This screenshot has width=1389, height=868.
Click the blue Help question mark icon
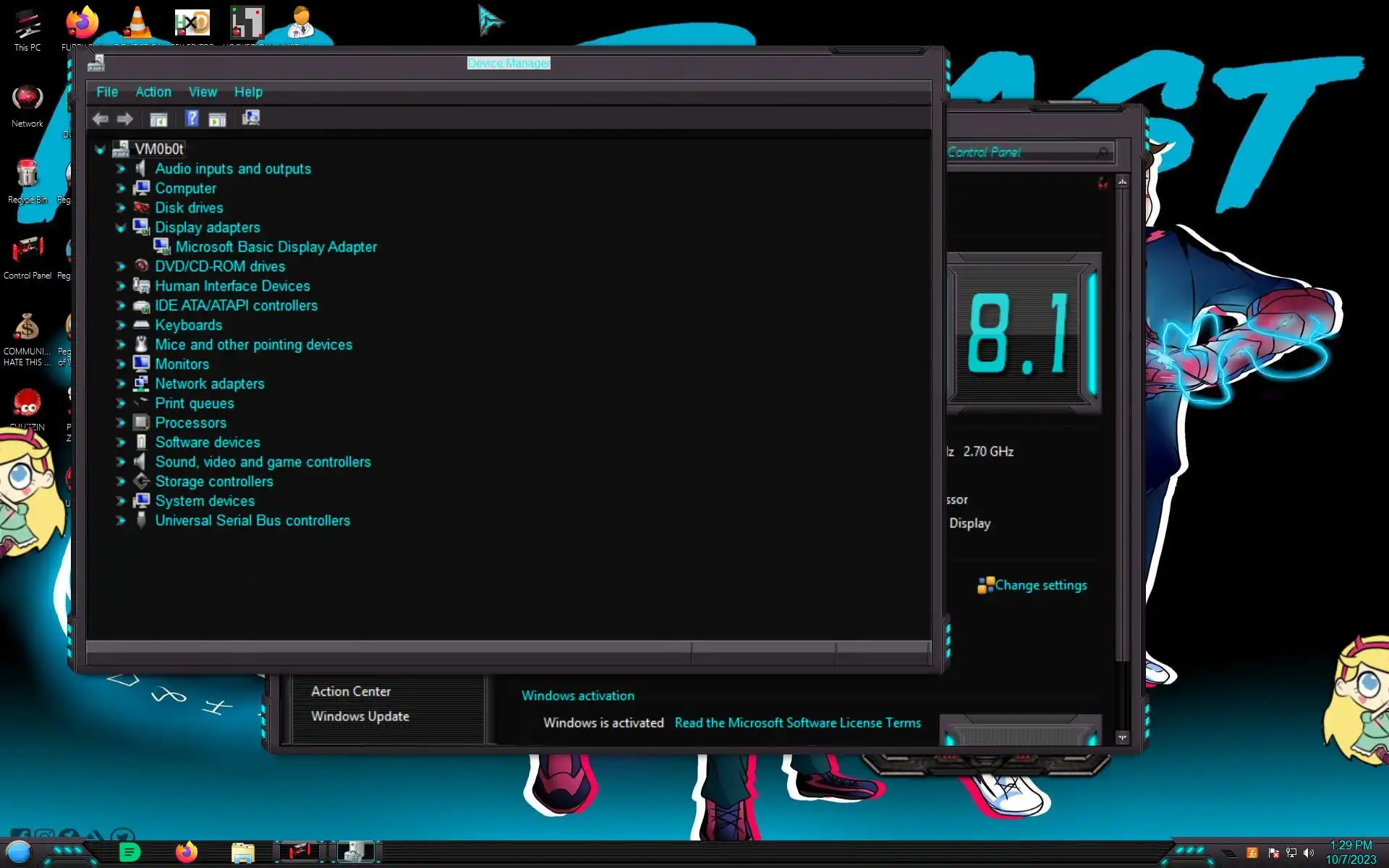pyautogui.click(x=192, y=119)
